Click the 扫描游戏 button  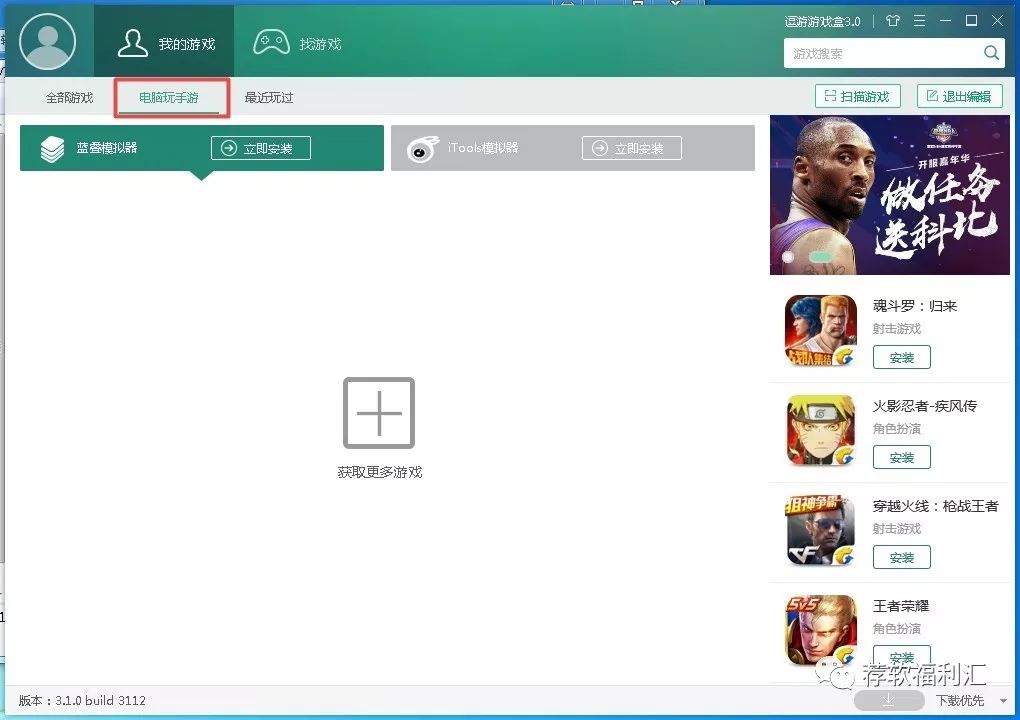(857, 96)
